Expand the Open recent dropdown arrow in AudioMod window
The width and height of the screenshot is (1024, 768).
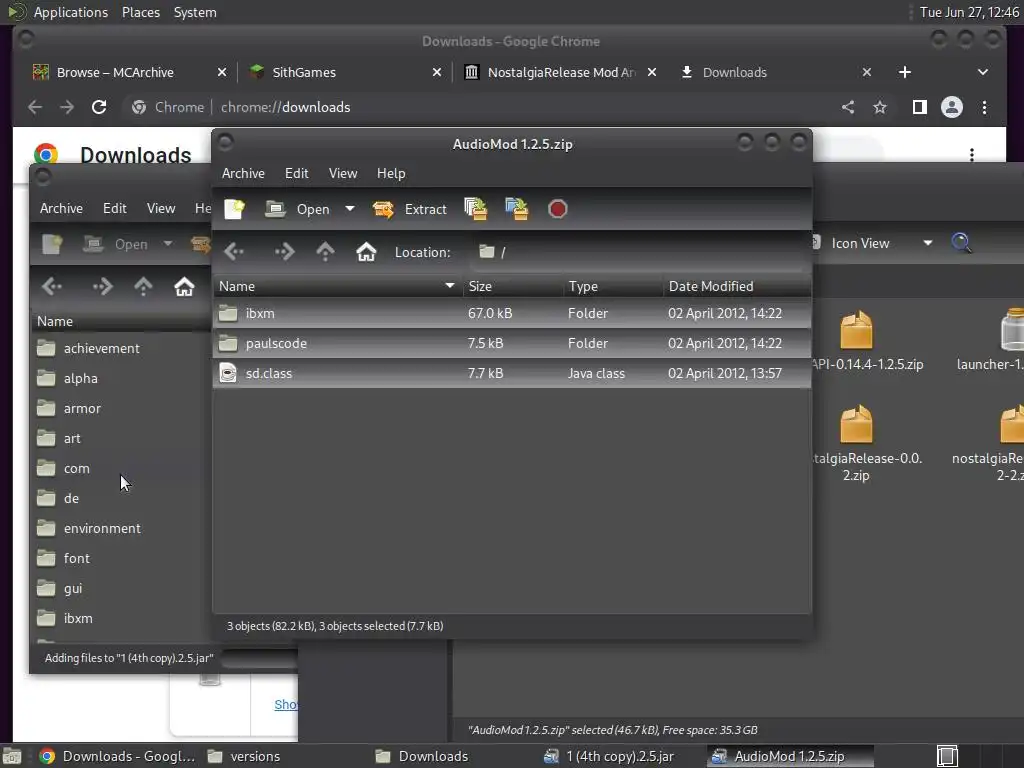(350, 209)
